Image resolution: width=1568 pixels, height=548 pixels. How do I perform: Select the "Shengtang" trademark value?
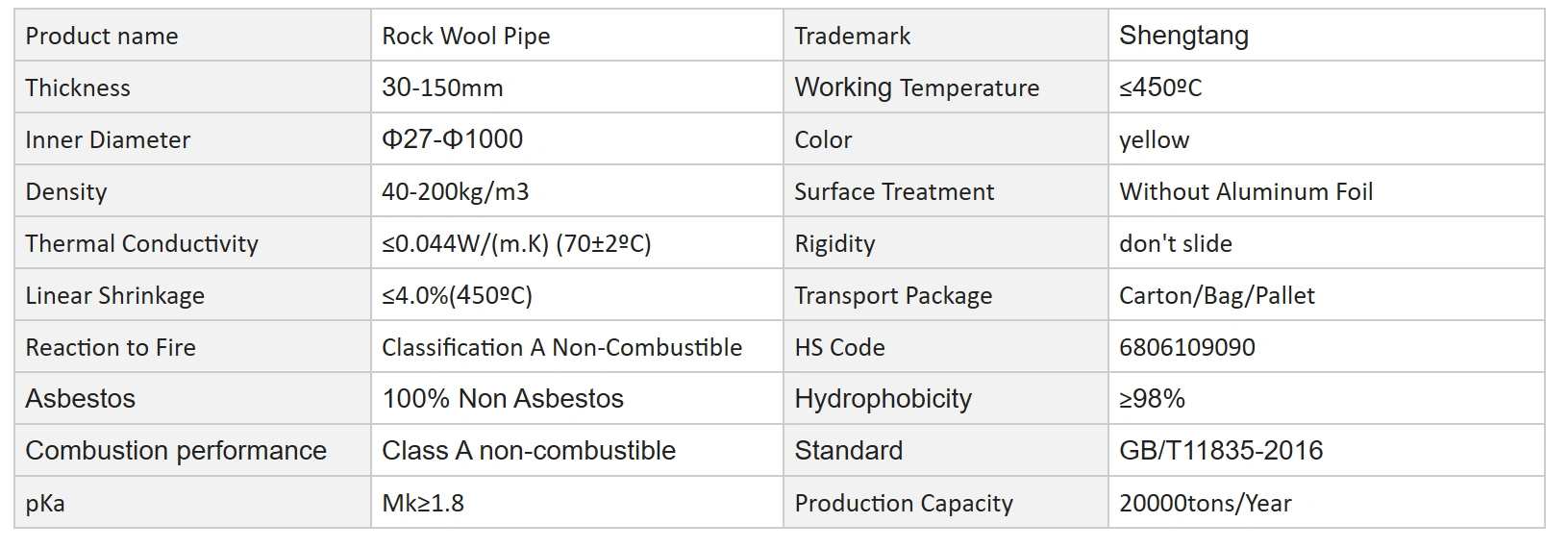click(x=1183, y=37)
